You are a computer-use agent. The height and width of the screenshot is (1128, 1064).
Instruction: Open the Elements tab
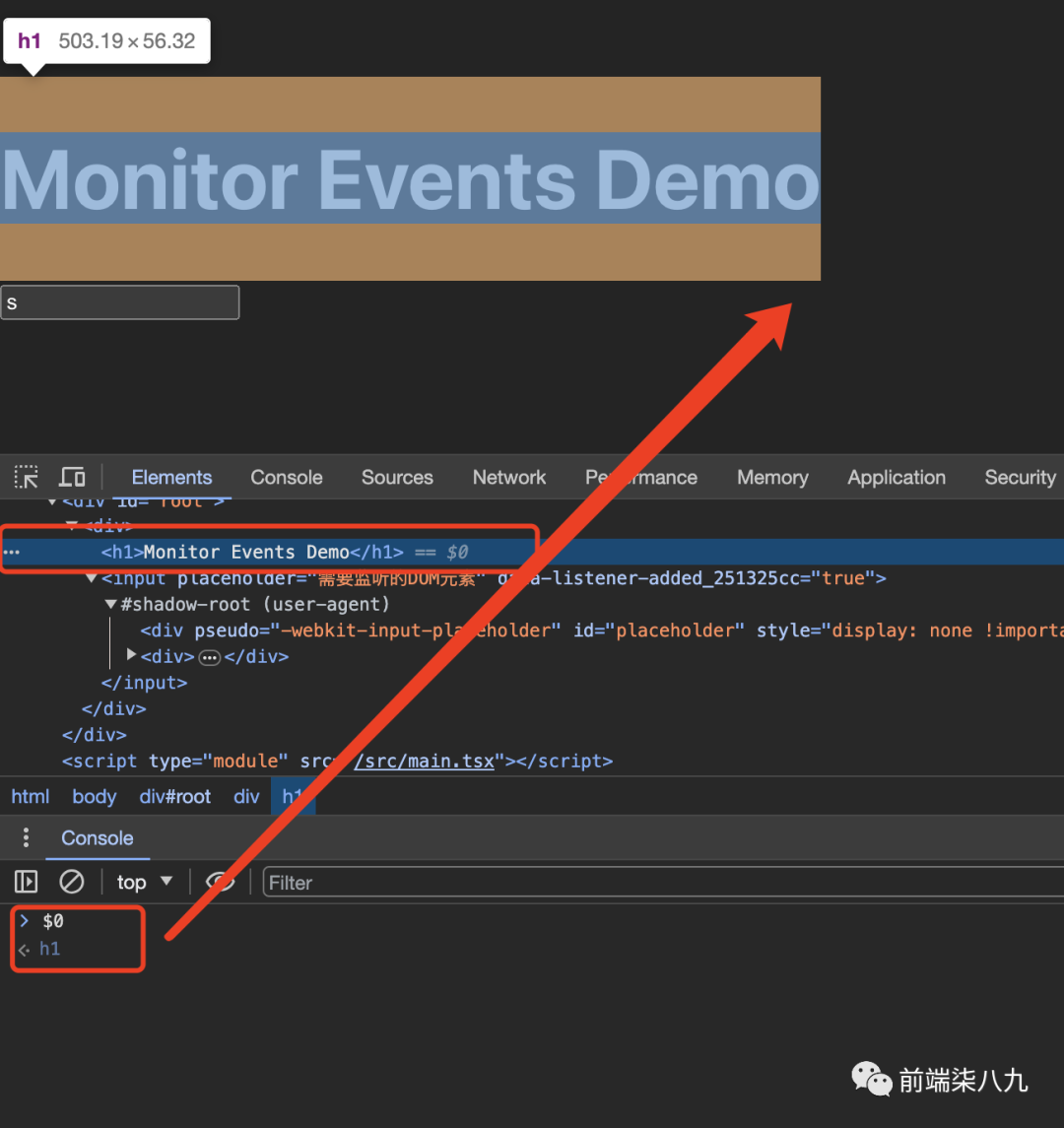point(171,477)
